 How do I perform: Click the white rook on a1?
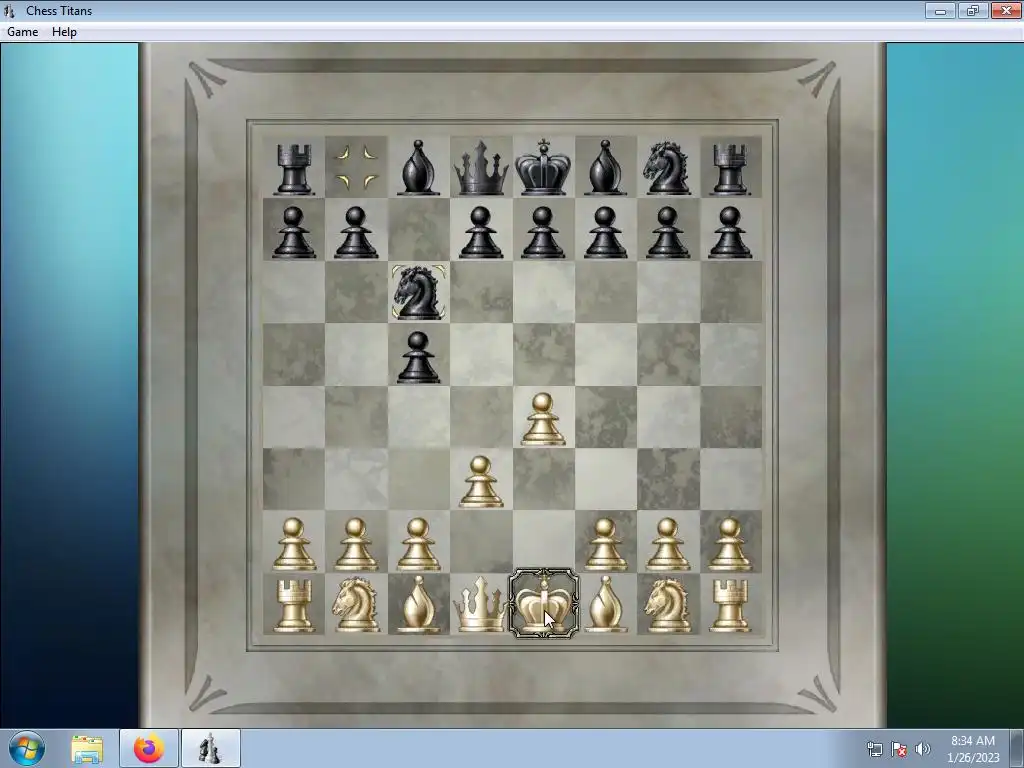click(293, 605)
